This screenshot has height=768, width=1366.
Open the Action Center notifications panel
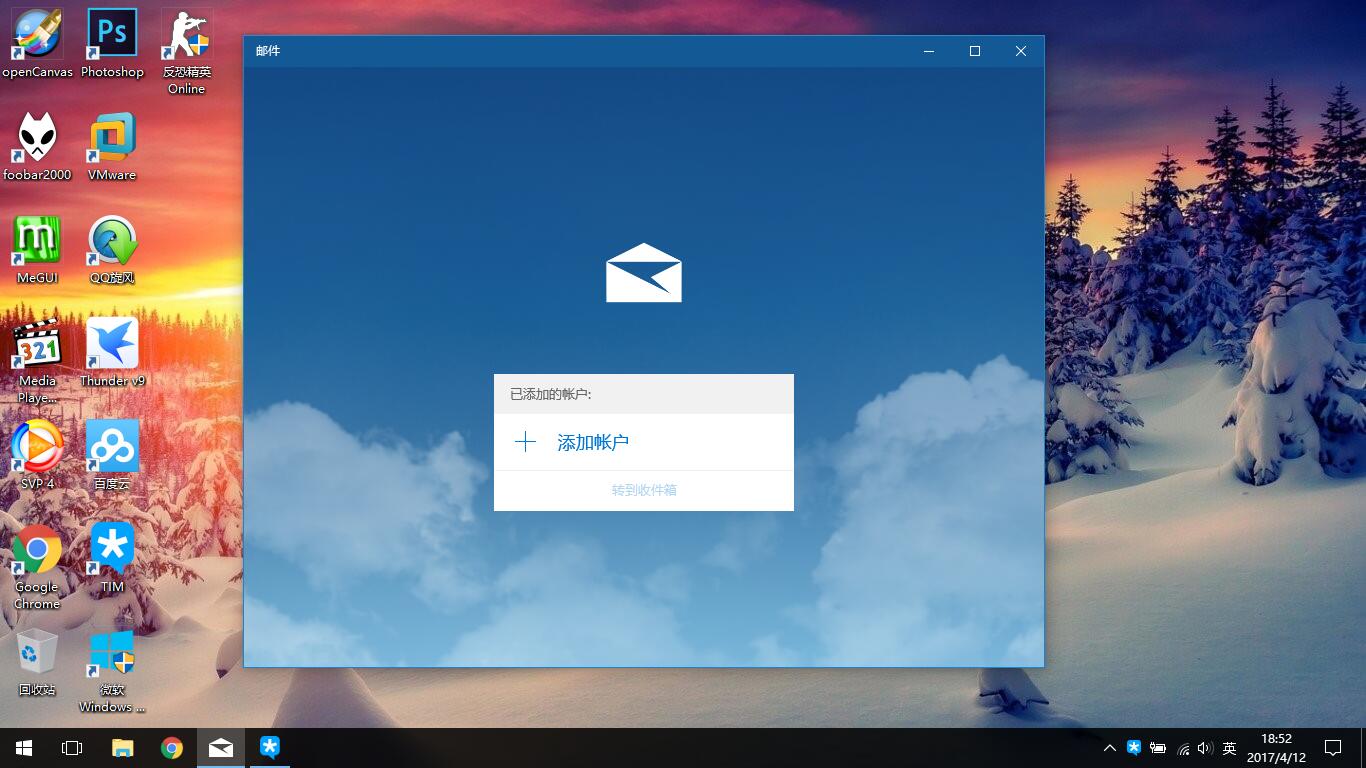point(1333,748)
